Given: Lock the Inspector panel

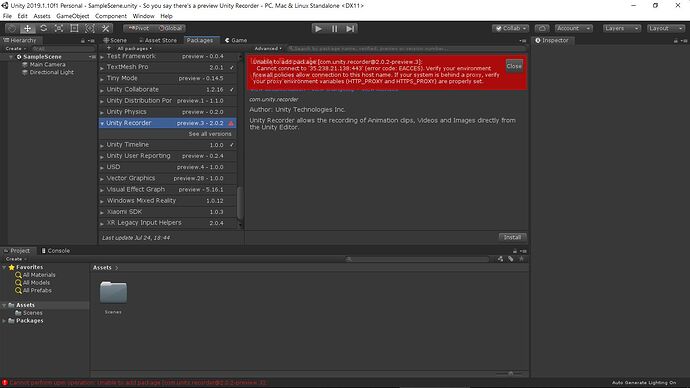Looking at the screenshot, I should coord(675,40).
